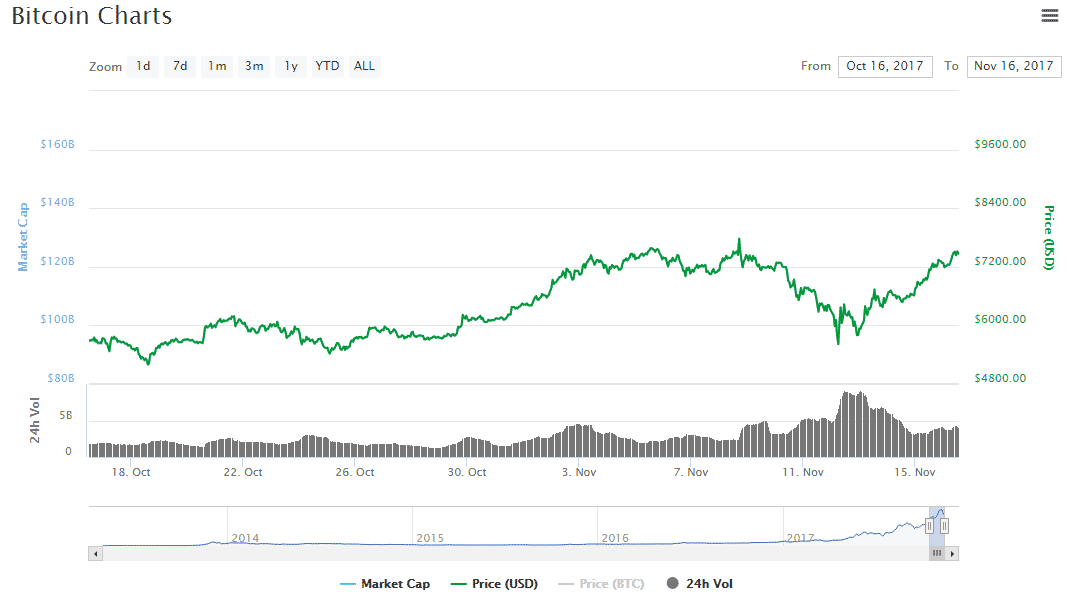Click the navigator left range handle
The image size is (1078, 598).
pos(930,526)
